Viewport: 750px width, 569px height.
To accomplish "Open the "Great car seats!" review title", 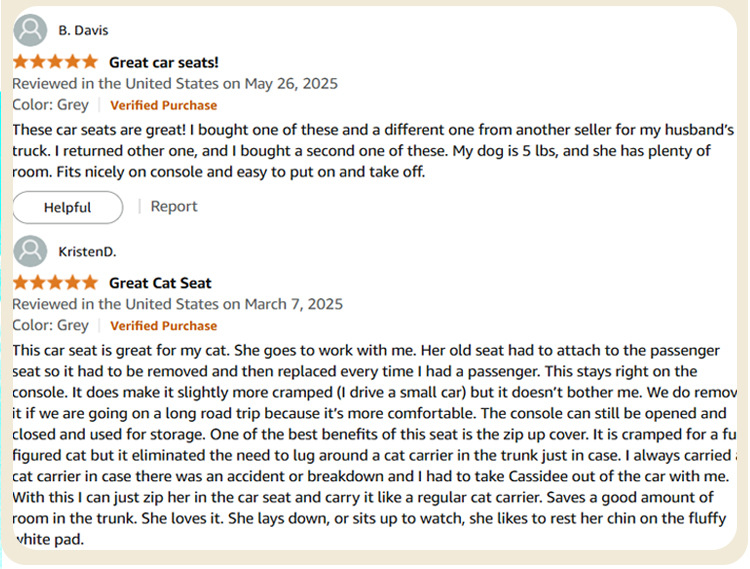I will 163,62.
